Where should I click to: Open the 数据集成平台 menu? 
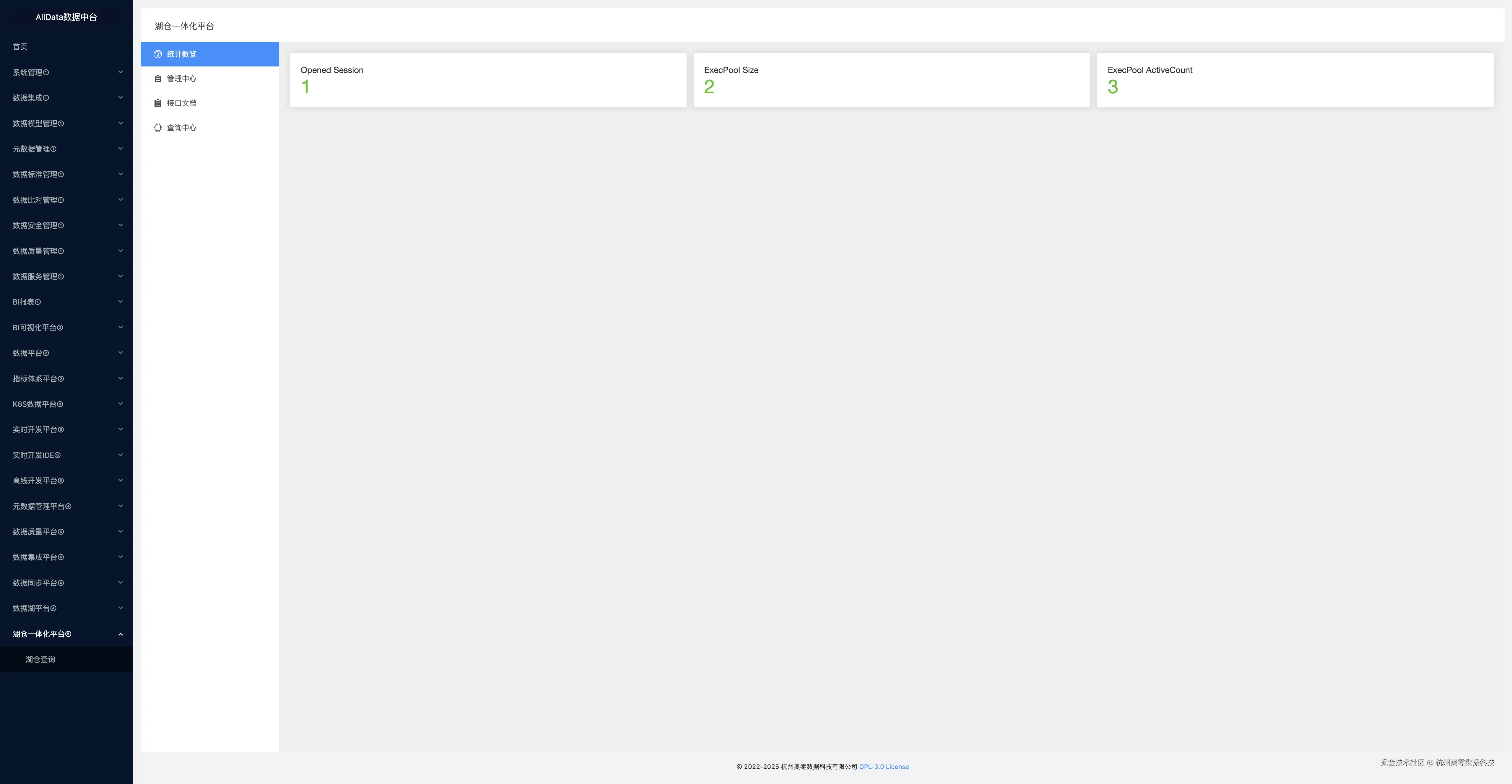[66, 557]
